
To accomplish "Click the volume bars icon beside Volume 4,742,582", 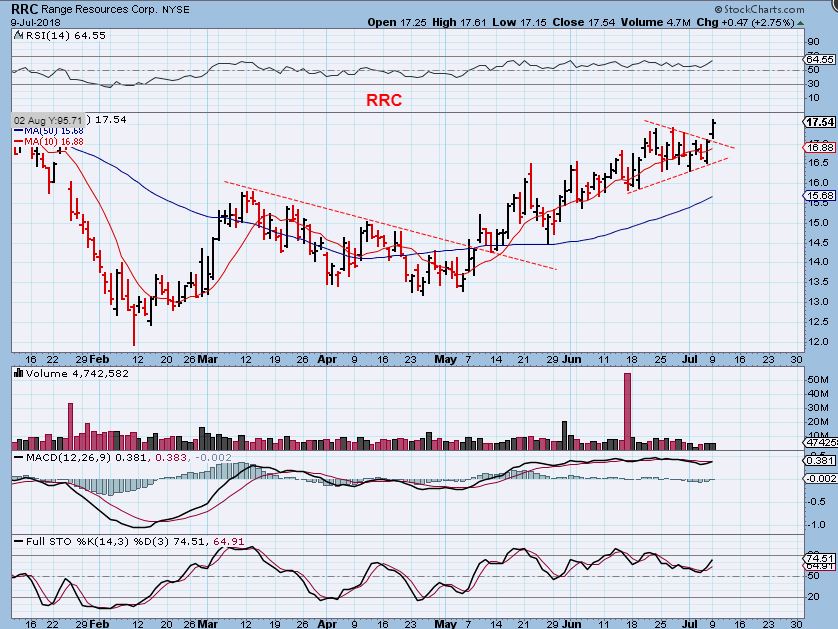I will pos(19,373).
